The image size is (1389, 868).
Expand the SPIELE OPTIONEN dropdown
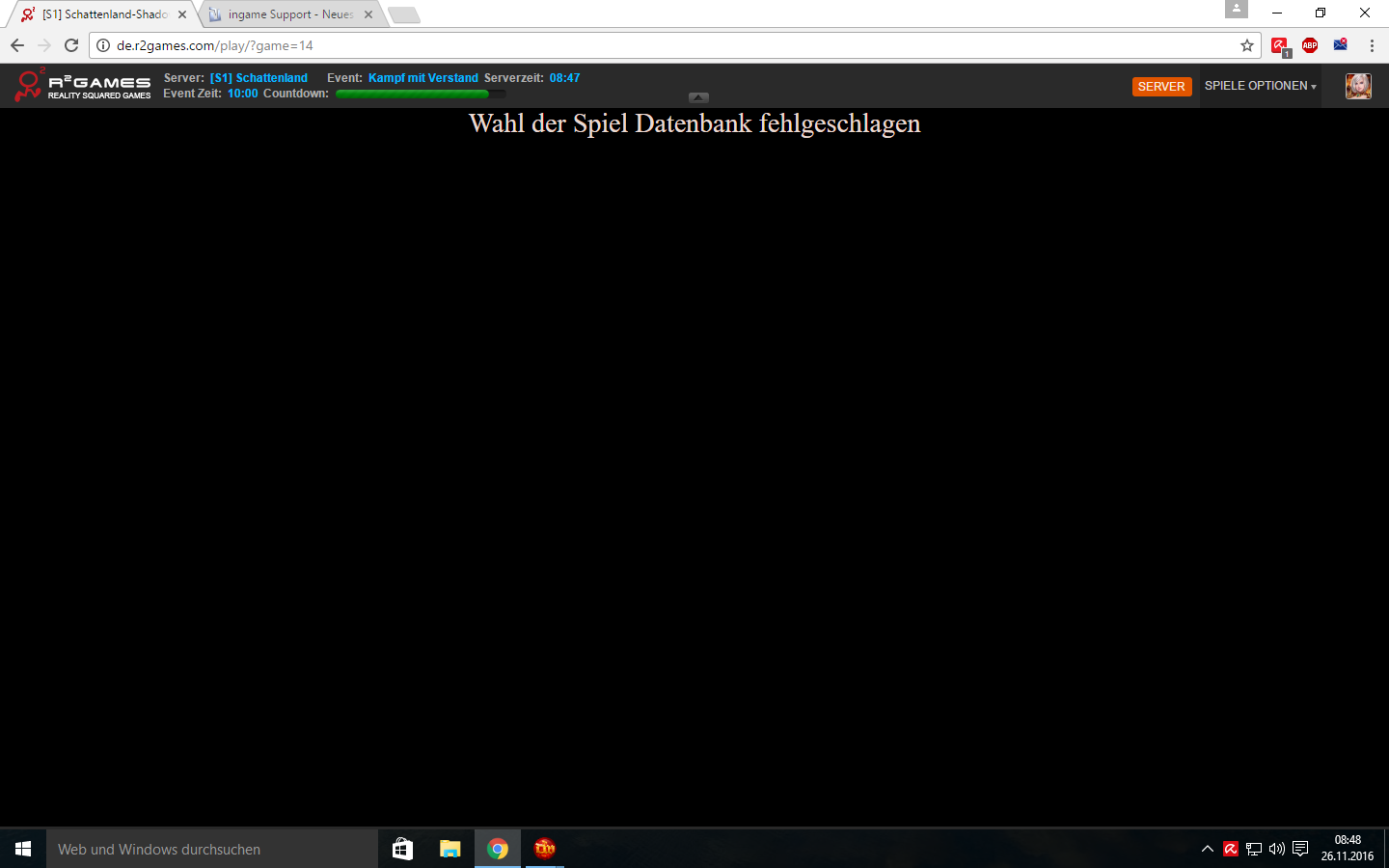[1260, 86]
